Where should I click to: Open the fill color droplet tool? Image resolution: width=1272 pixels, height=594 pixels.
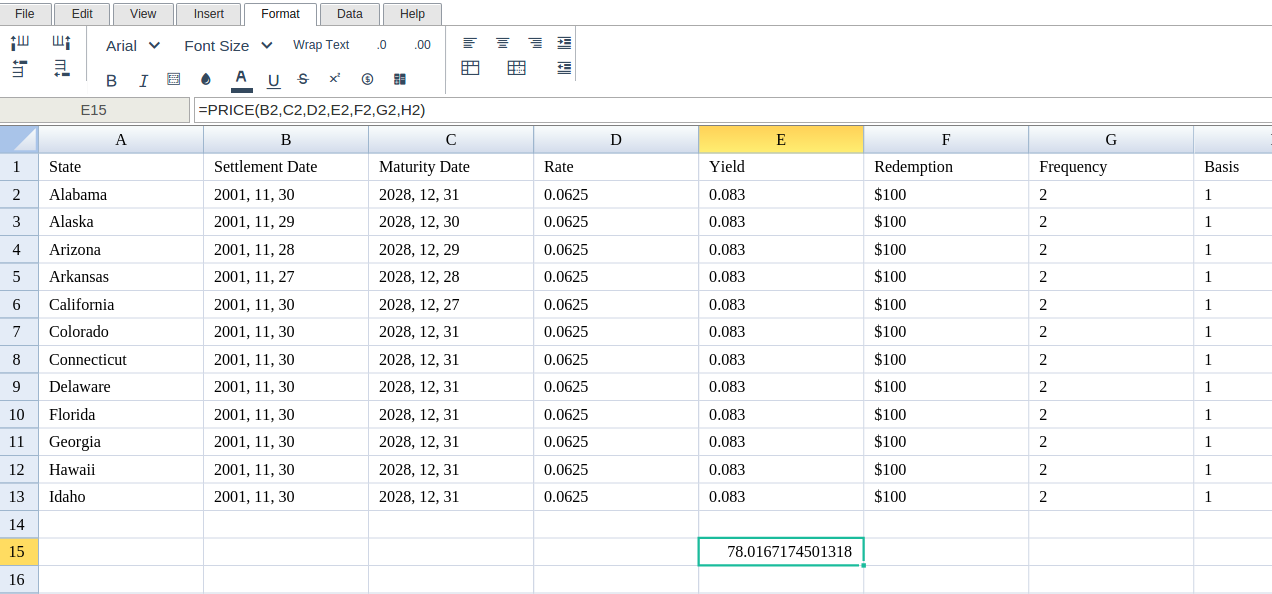206,79
